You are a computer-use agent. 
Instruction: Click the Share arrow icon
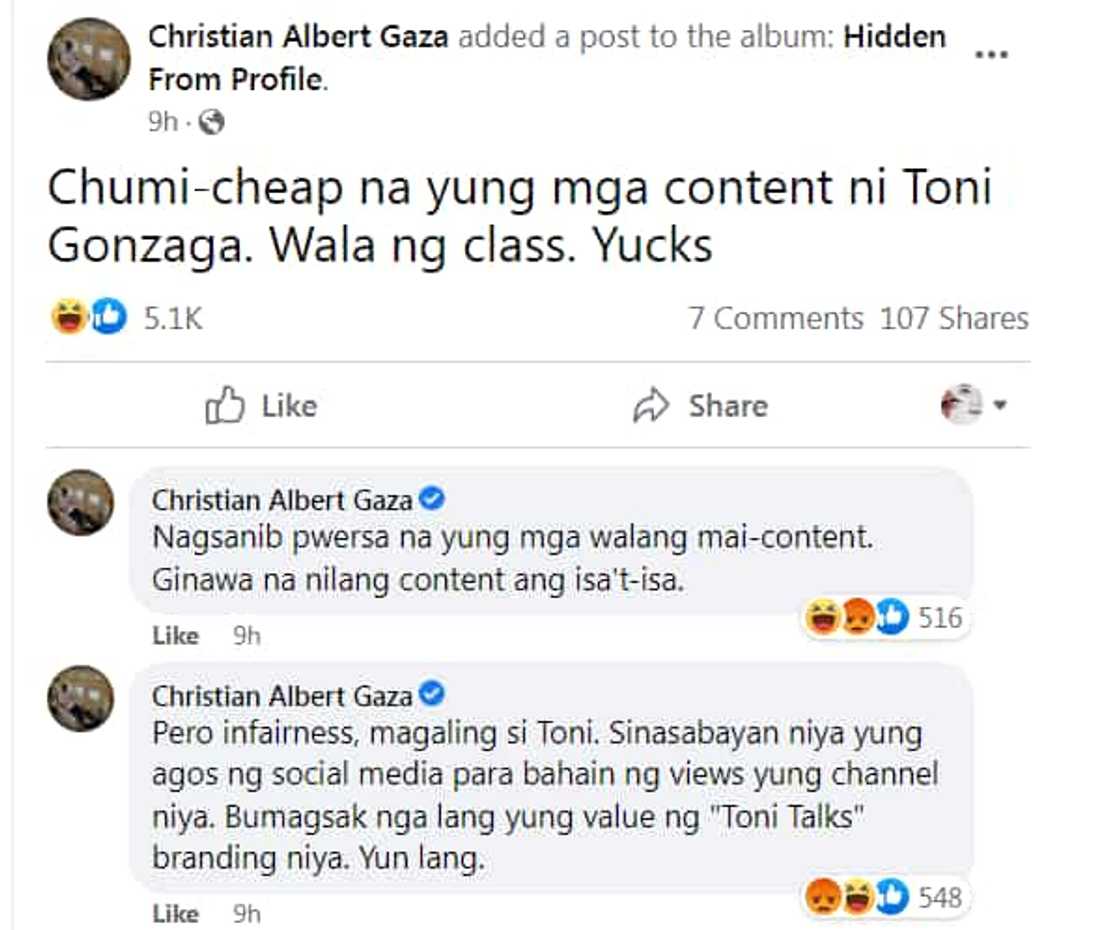652,406
